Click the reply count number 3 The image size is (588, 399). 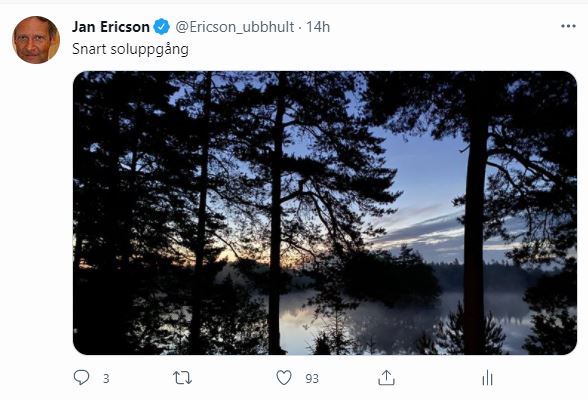point(106,378)
